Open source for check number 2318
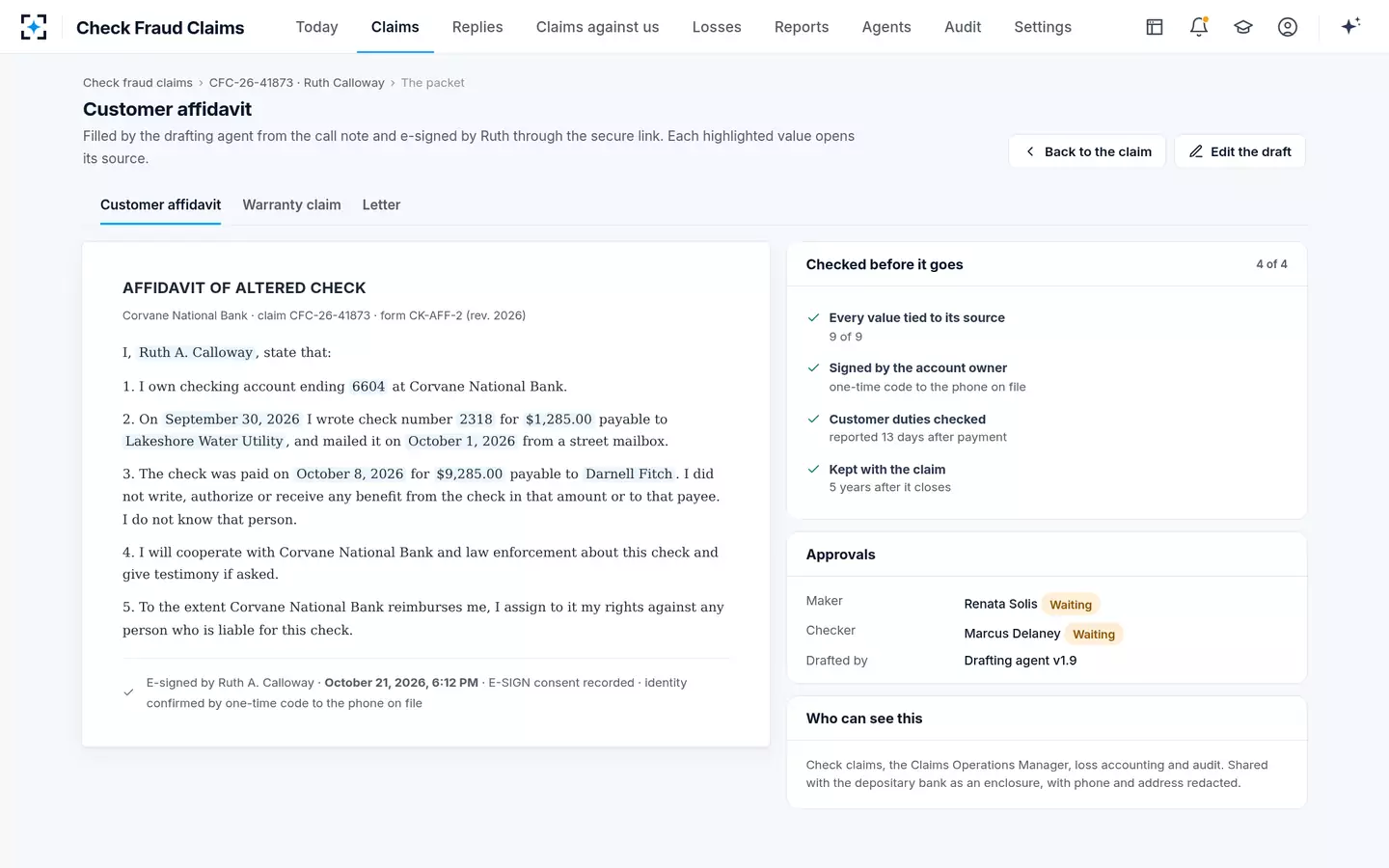 (476, 420)
